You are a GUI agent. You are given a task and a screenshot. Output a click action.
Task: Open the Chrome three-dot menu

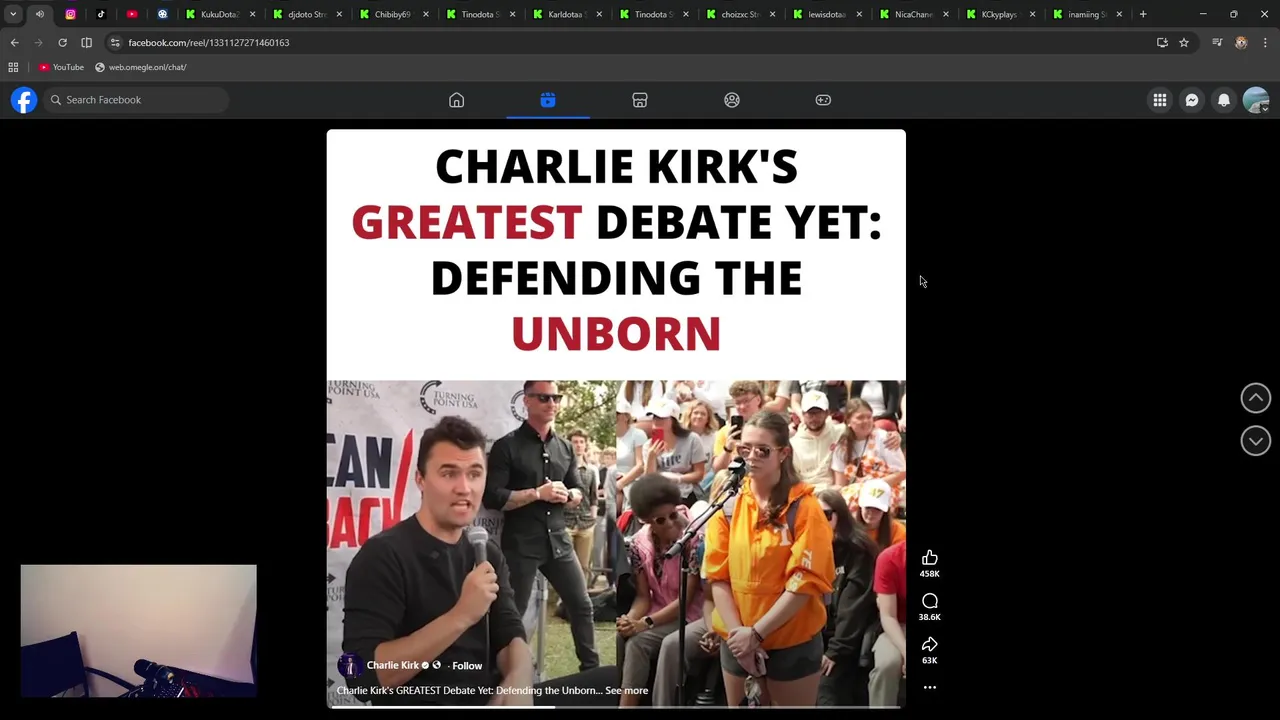[x=1265, y=43]
